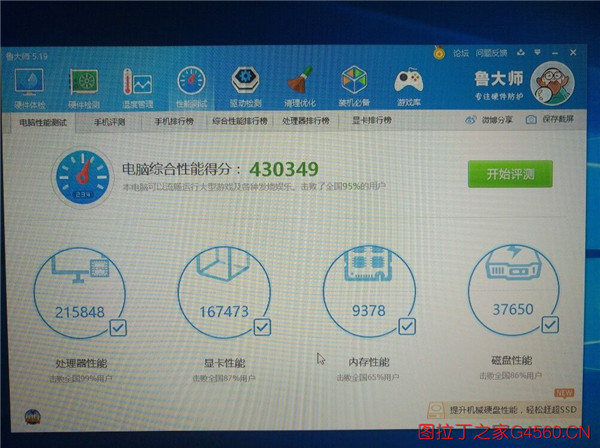Open 驱动检测 driver detection icon
Viewport: 600px width, 448px height.
(x=245, y=80)
